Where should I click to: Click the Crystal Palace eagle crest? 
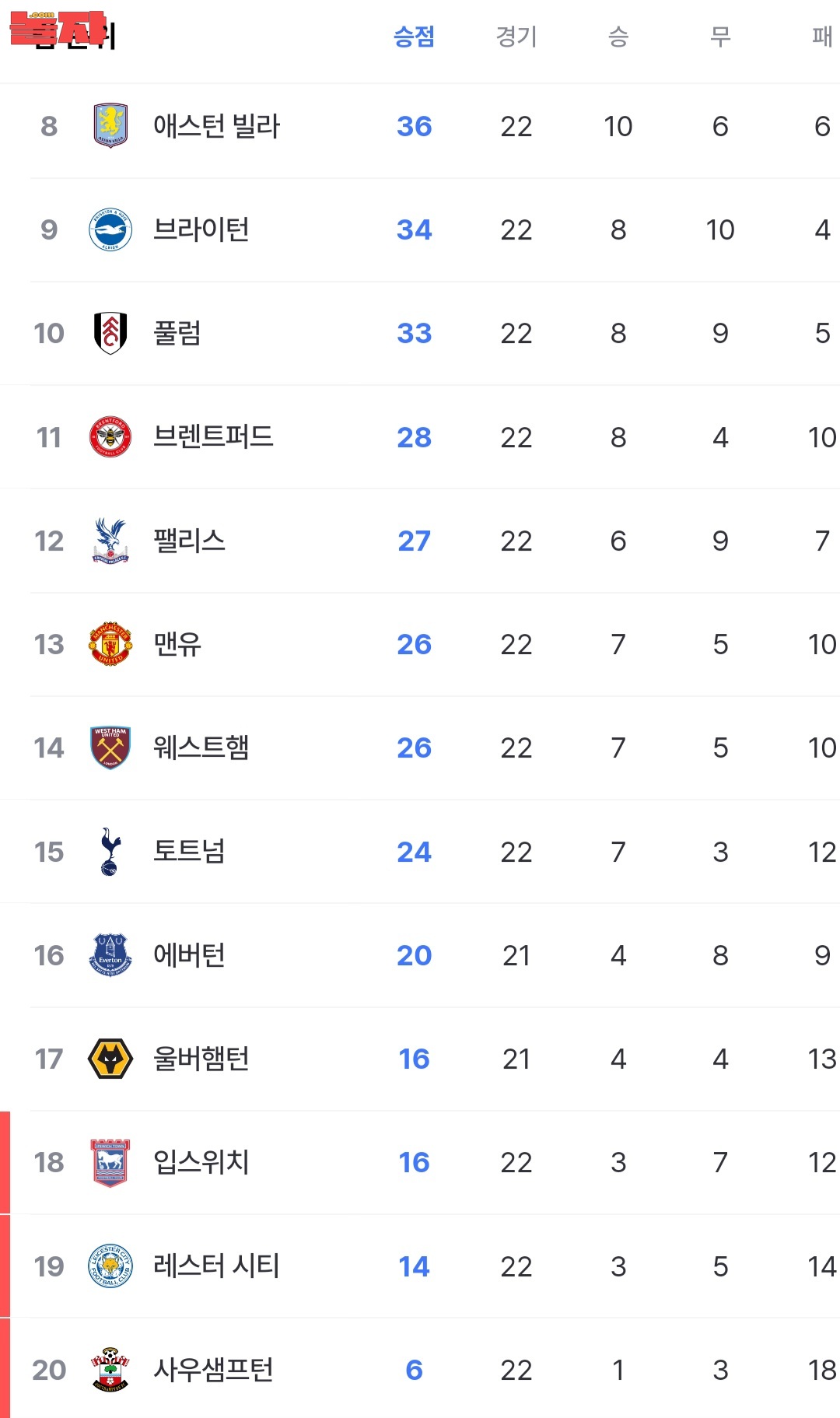click(x=110, y=541)
